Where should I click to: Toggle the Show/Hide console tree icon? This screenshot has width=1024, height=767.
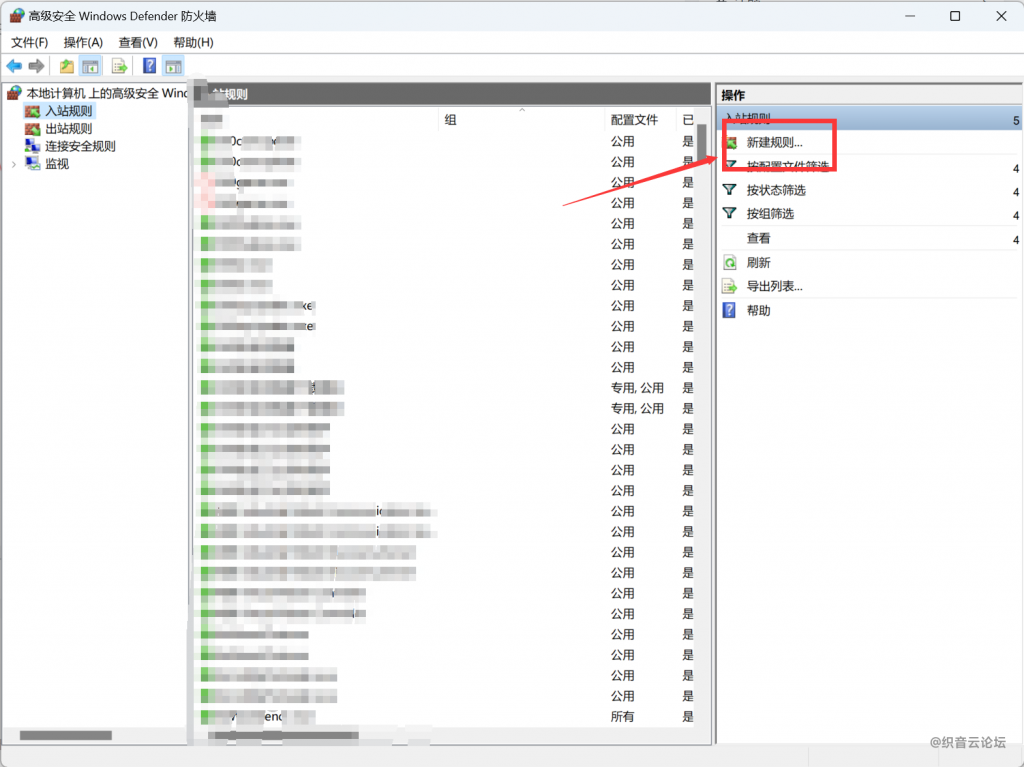[x=90, y=66]
